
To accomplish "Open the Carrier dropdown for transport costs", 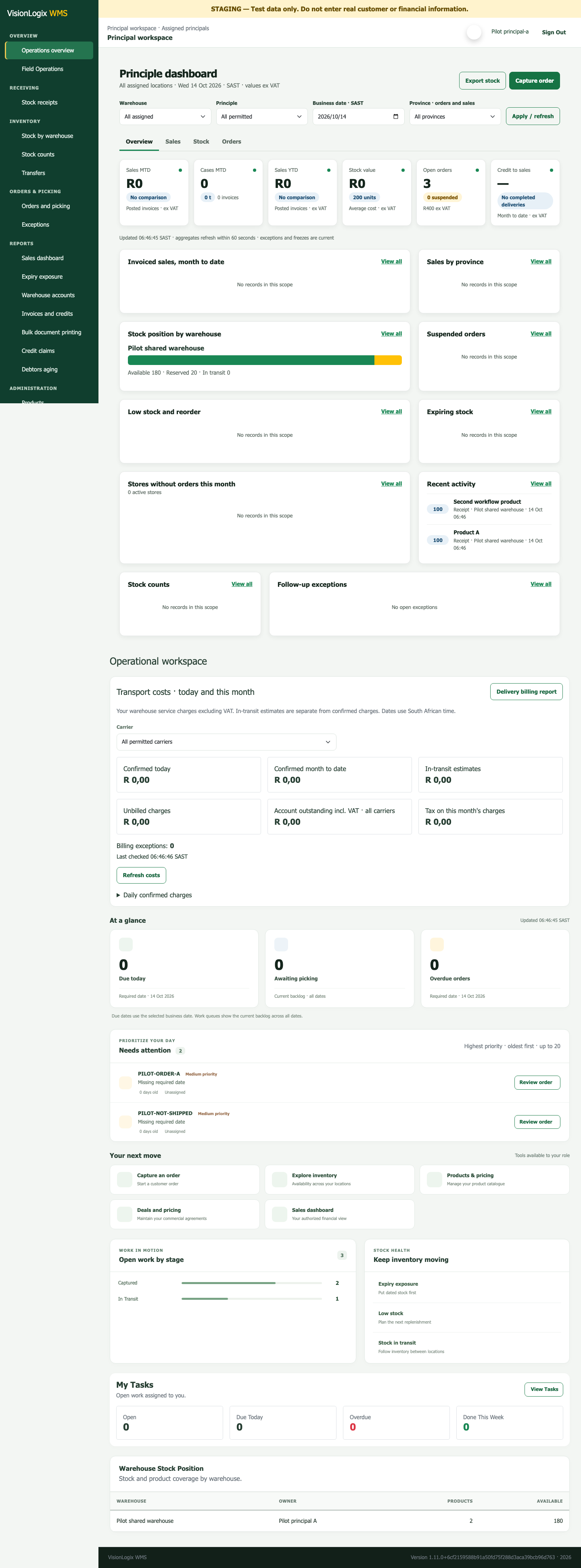I will [x=226, y=742].
